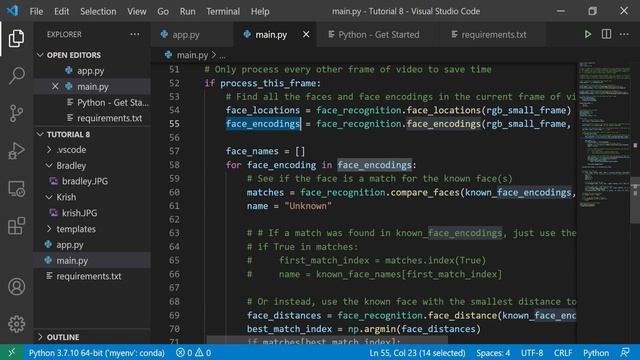
Task: Change file encoding UTF-8
Action: tap(532, 353)
